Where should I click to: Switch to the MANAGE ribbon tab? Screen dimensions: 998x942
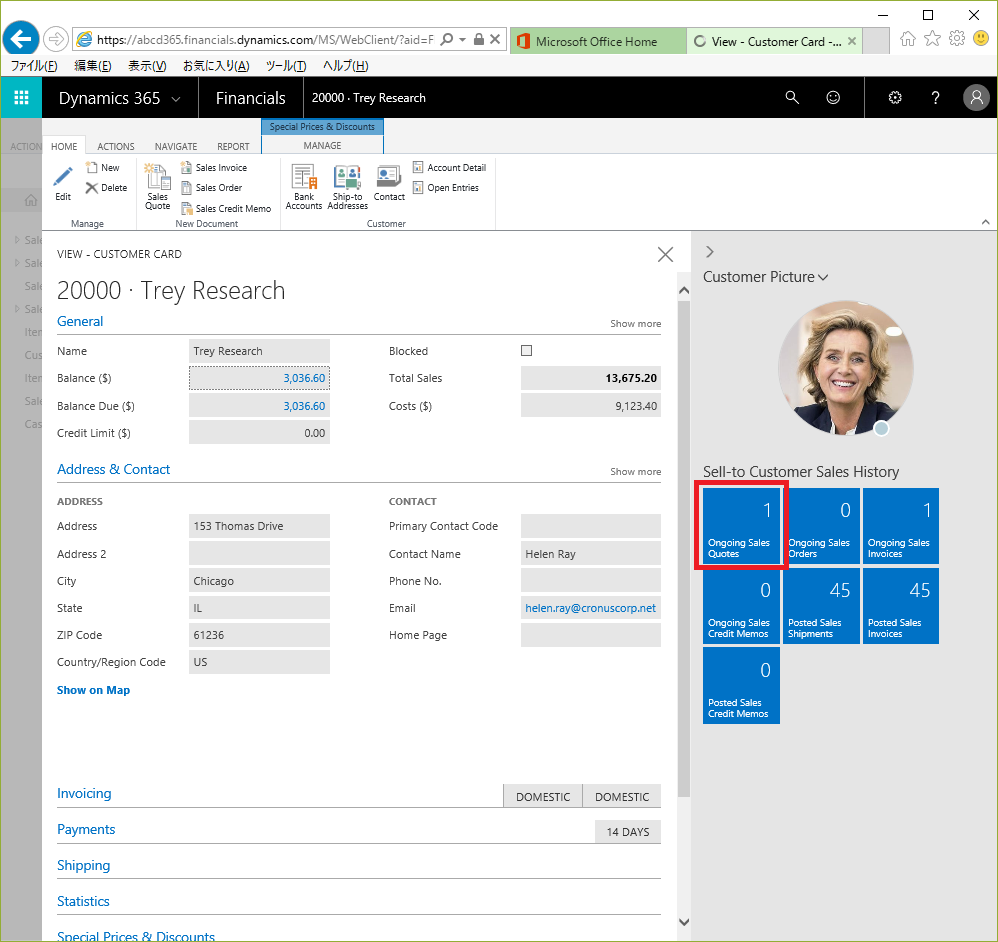[x=322, y=146]
